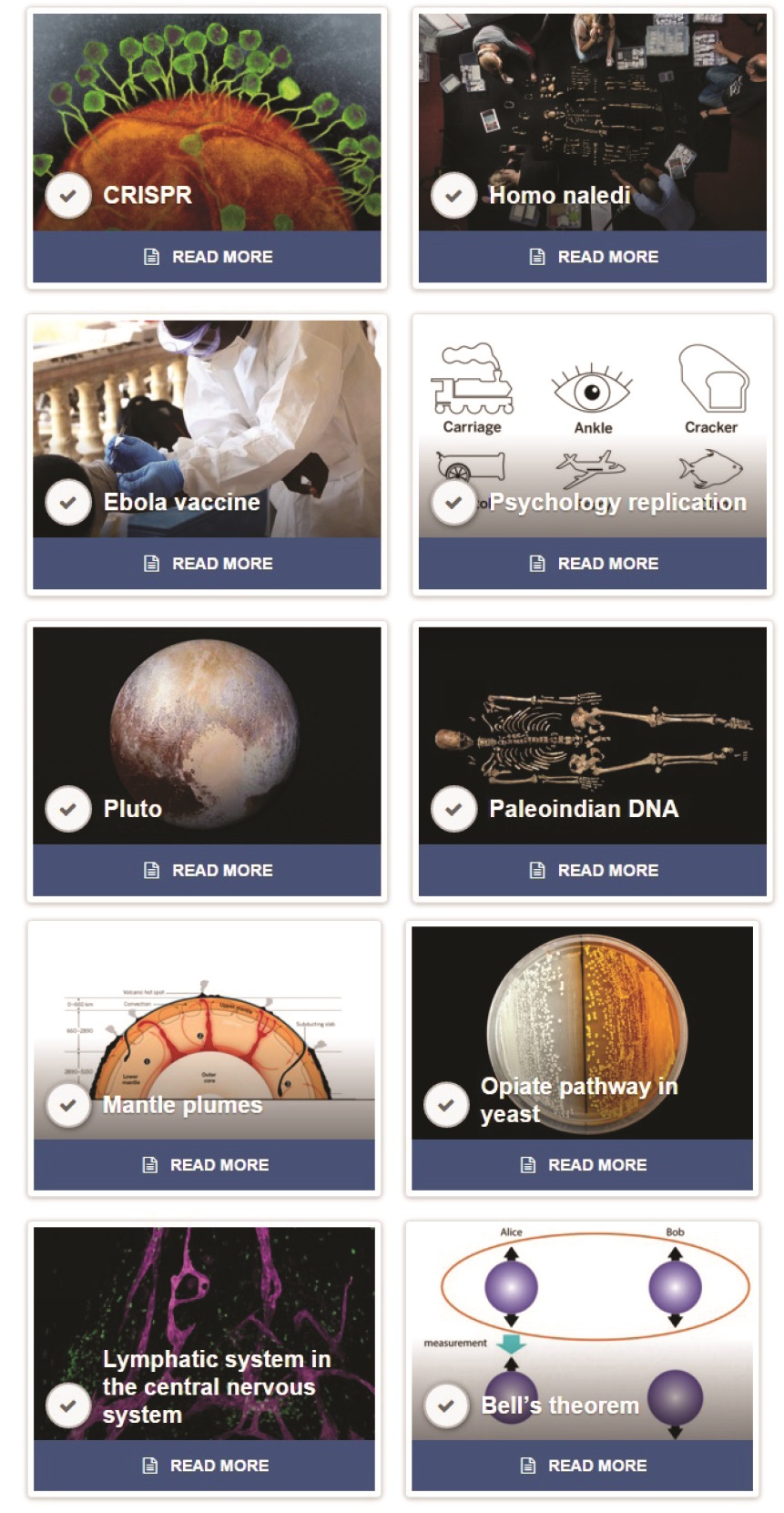
Task: Click document icon under Bell's theorem card
Action: pos(528,1466)
